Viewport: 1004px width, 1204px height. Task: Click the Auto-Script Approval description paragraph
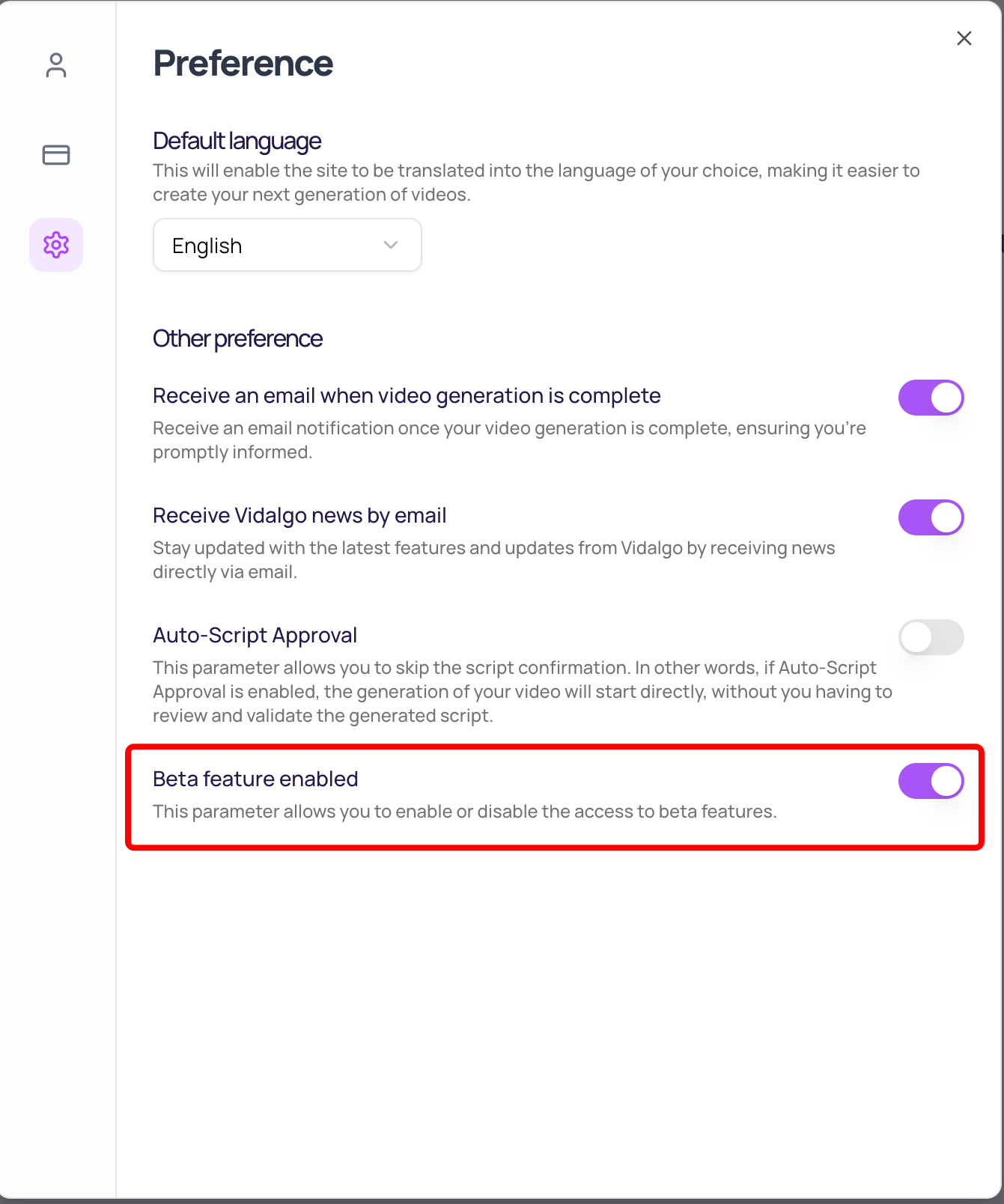(x=522, y=692)
